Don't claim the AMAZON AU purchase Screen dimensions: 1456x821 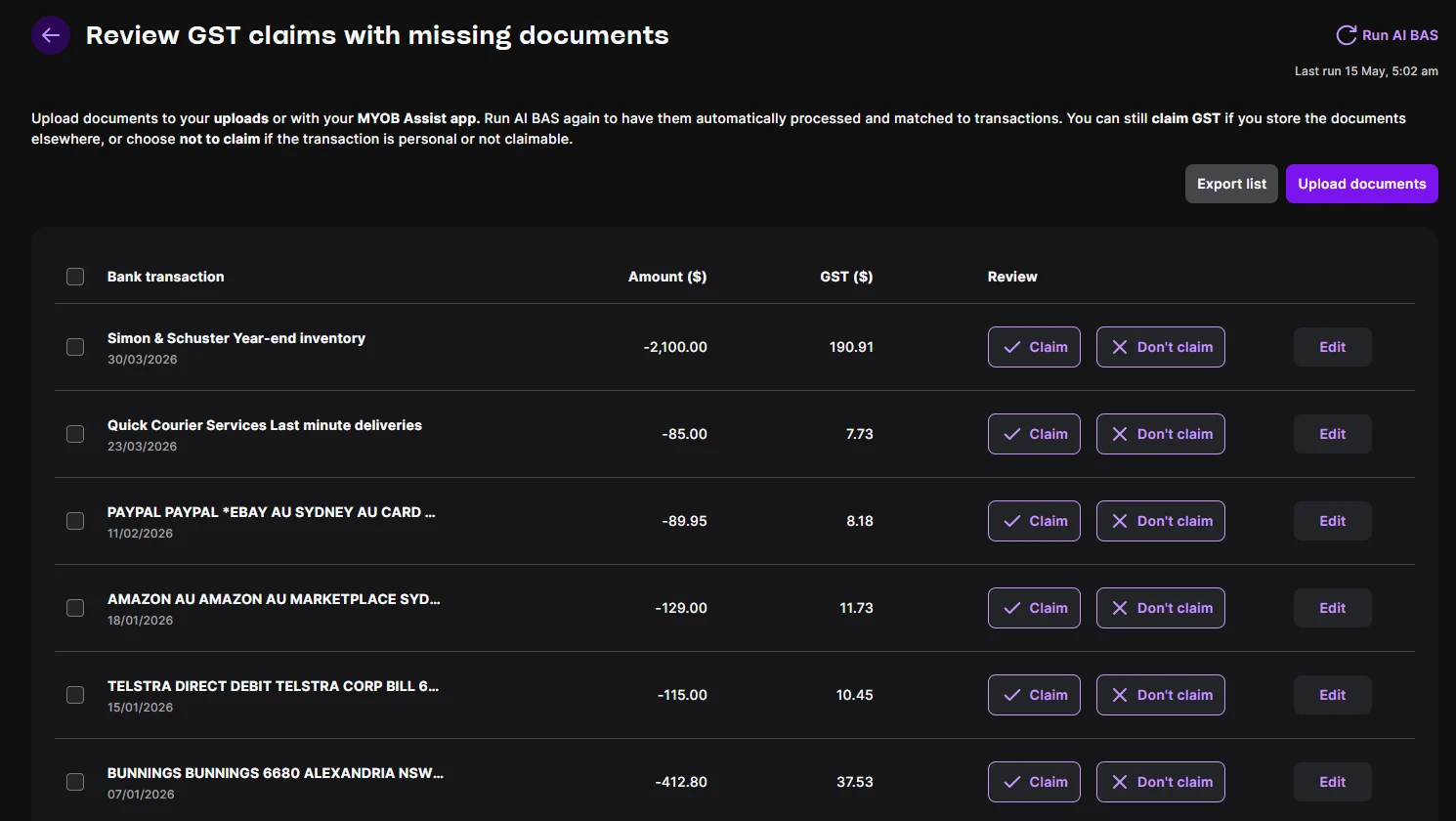pyautogui.click(x=1161, y=608)
